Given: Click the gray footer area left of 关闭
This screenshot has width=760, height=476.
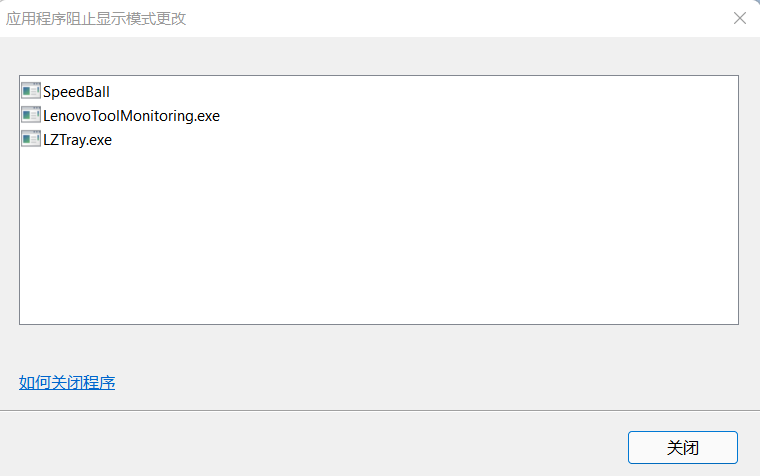Looking at the screenshot, I should [310, 446].
